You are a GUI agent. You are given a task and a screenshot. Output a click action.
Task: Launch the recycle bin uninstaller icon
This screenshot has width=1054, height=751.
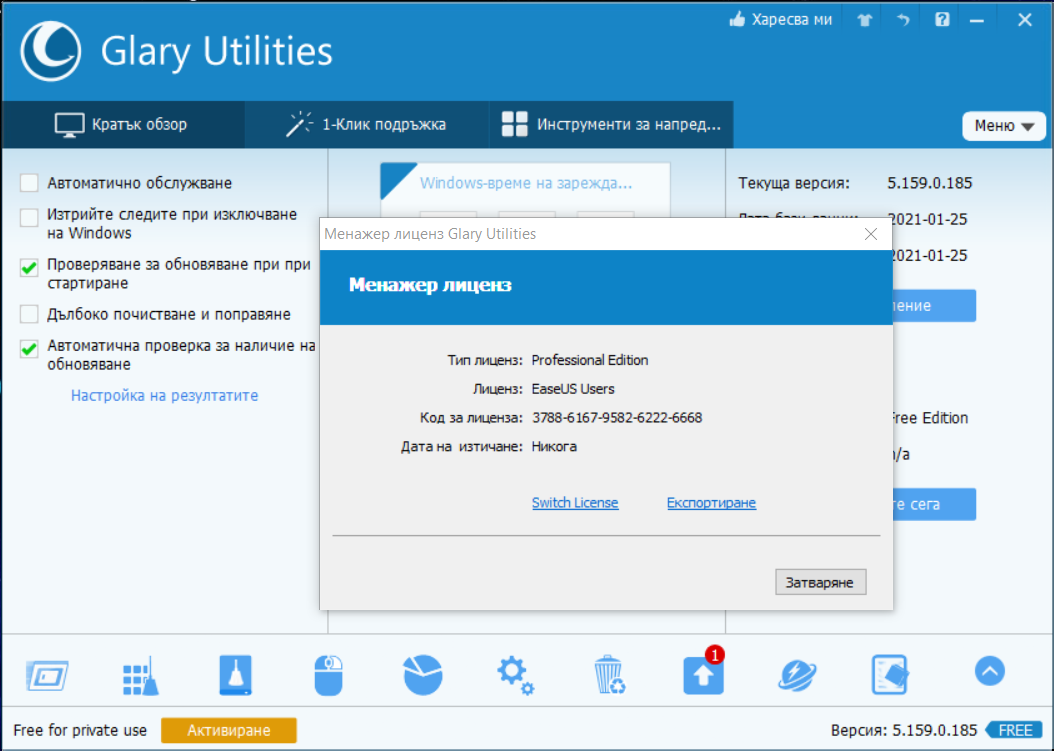(610, 675)
